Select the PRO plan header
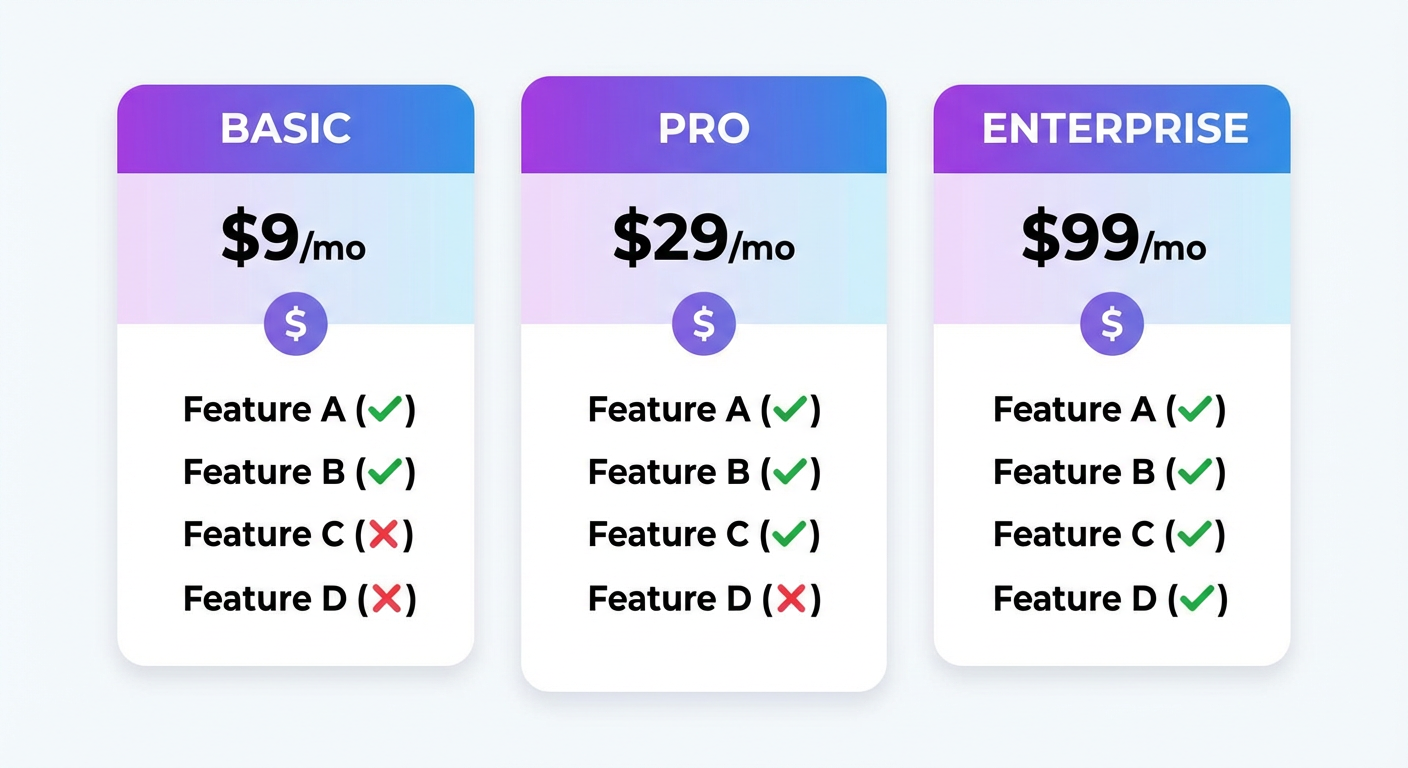 click(x=704, y=129)
